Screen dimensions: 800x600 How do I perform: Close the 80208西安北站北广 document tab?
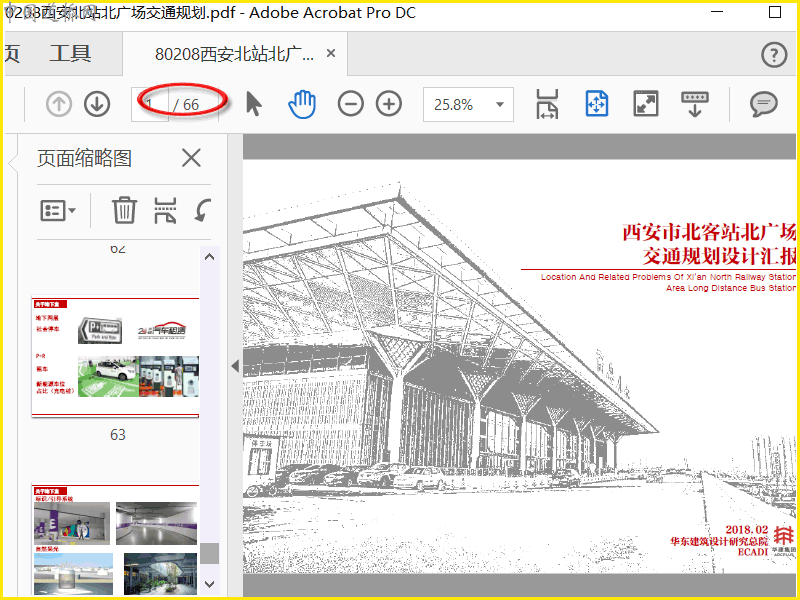coord(331,53)
